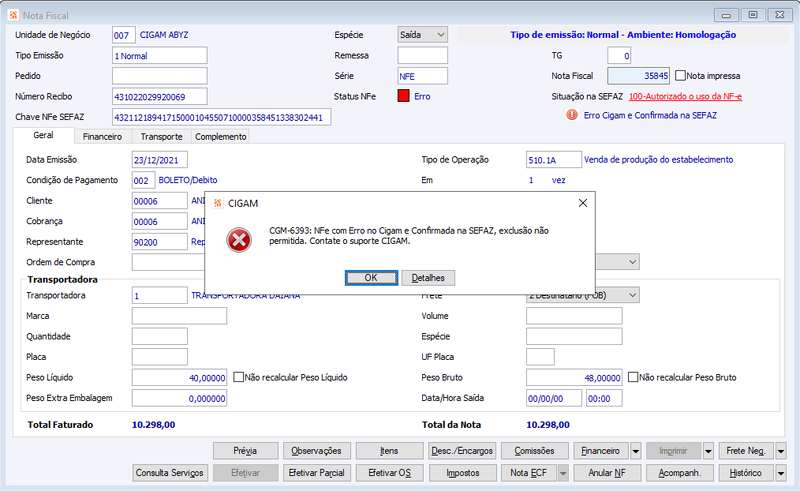Open the 100-Autorizado o uso da NF-e link
Image resolution: width=800 pixels, height=491 pixels.
click(x=685, y=96)
